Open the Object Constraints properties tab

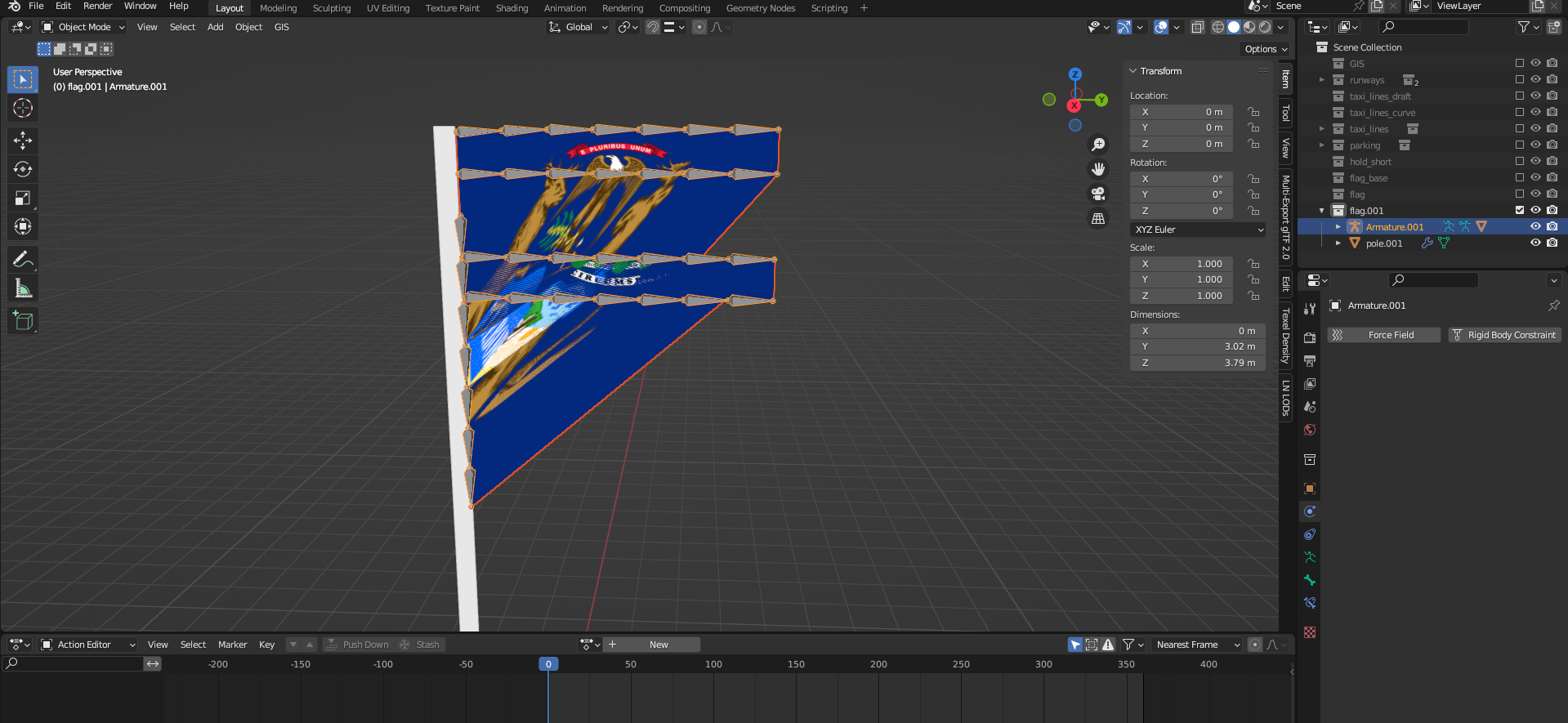[x=1310, y=534]
